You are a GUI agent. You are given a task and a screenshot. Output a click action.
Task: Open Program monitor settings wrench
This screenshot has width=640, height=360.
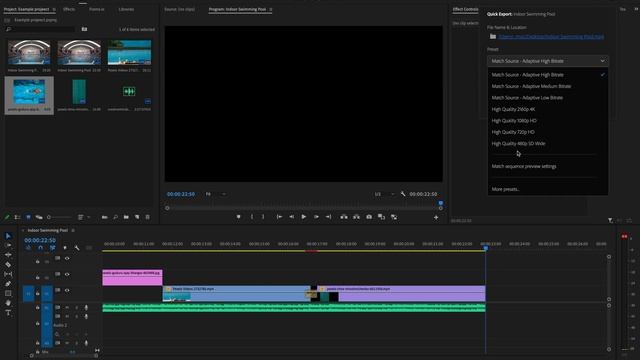tap(403, 194)
